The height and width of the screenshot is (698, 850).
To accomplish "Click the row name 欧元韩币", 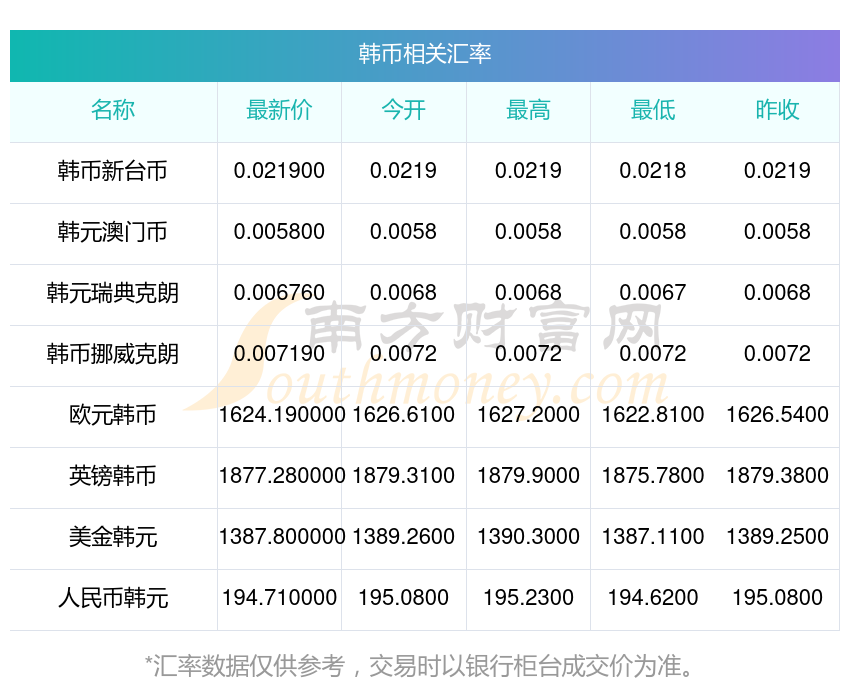I will (x=113, y=415).
